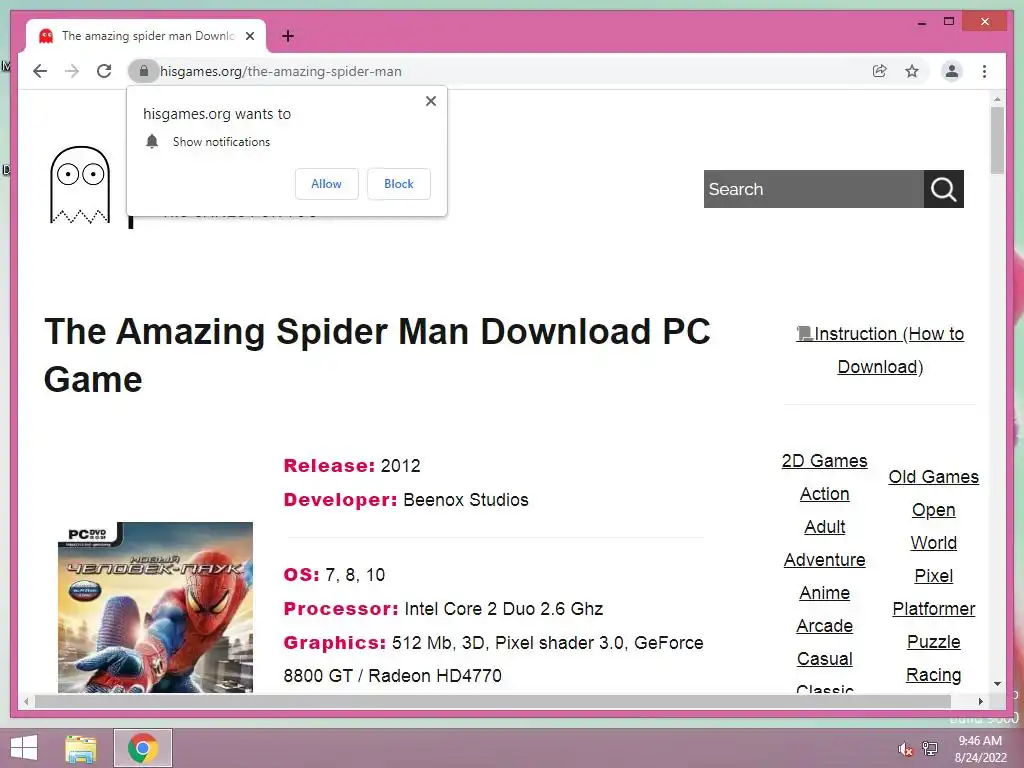
Task: Open Arcade category link
Action: pos(824,626)
